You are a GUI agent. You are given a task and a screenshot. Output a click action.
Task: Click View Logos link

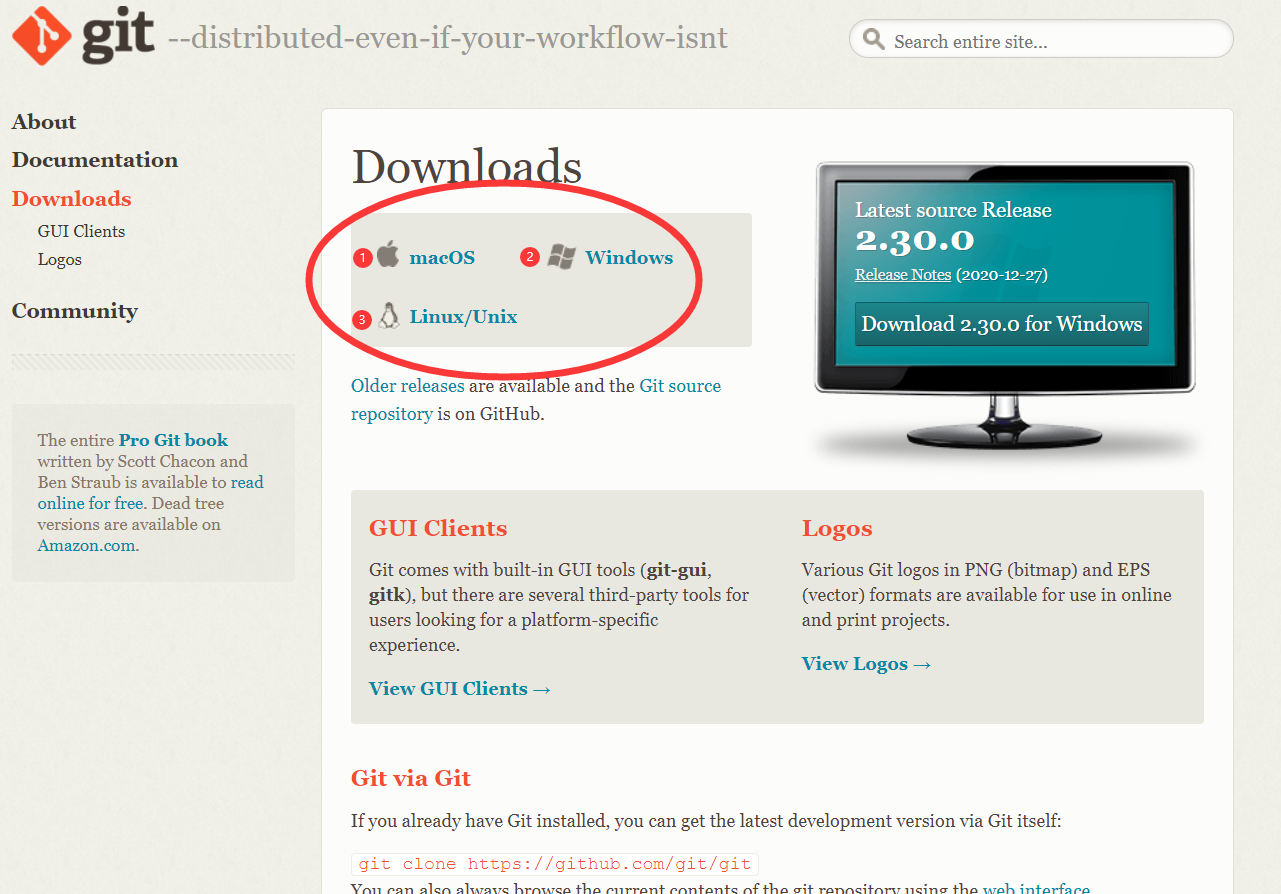[867, 663]
